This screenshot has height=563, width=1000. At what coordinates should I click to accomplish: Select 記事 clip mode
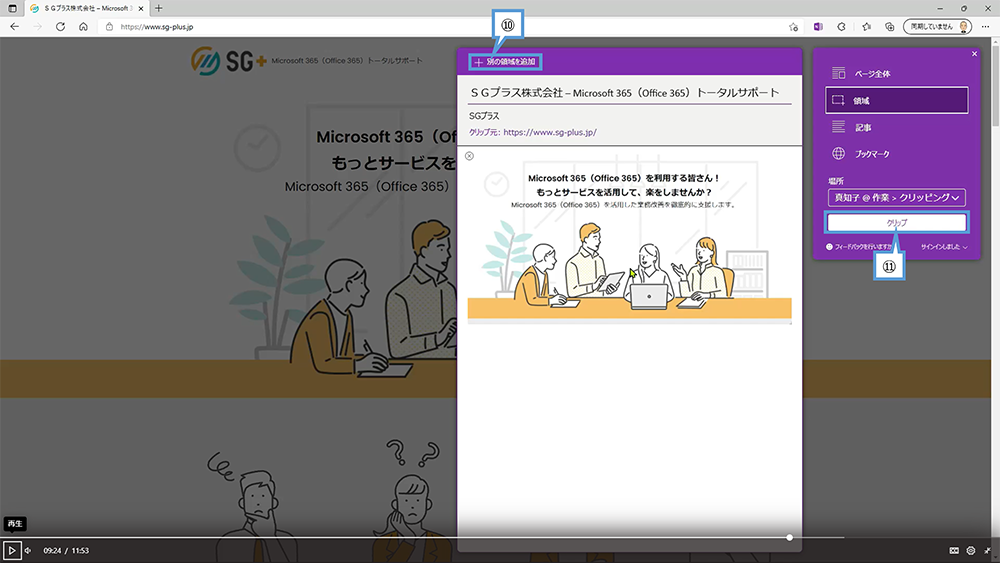897,127
